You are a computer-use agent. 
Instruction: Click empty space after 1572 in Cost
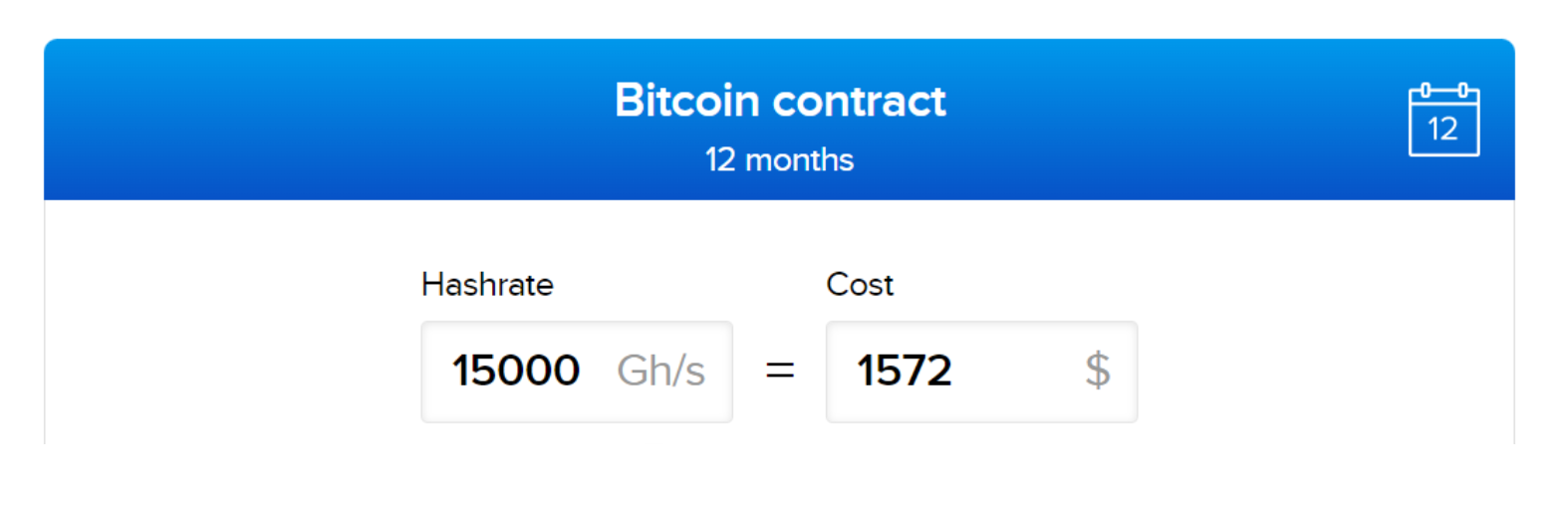point(1016,371)
